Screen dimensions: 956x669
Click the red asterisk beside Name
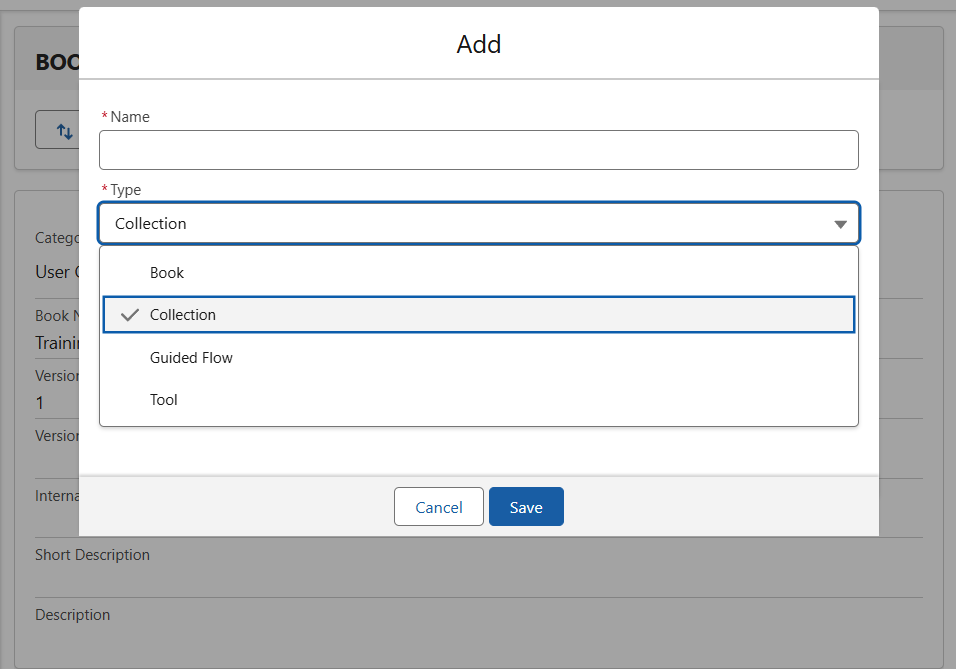click(104, 117)
